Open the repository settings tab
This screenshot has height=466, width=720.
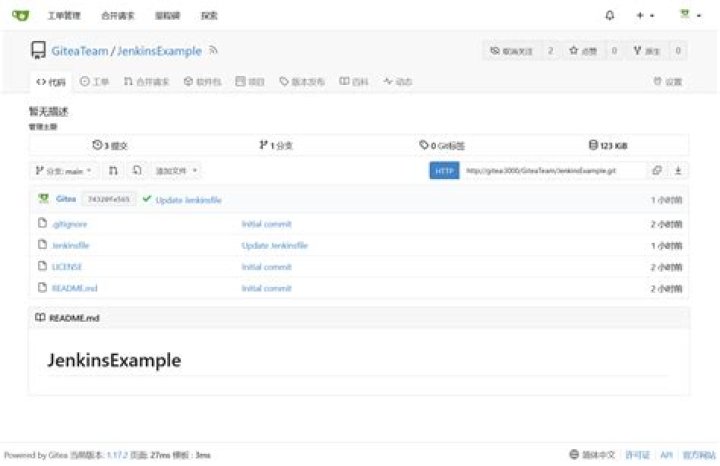[x=668, y=81]
